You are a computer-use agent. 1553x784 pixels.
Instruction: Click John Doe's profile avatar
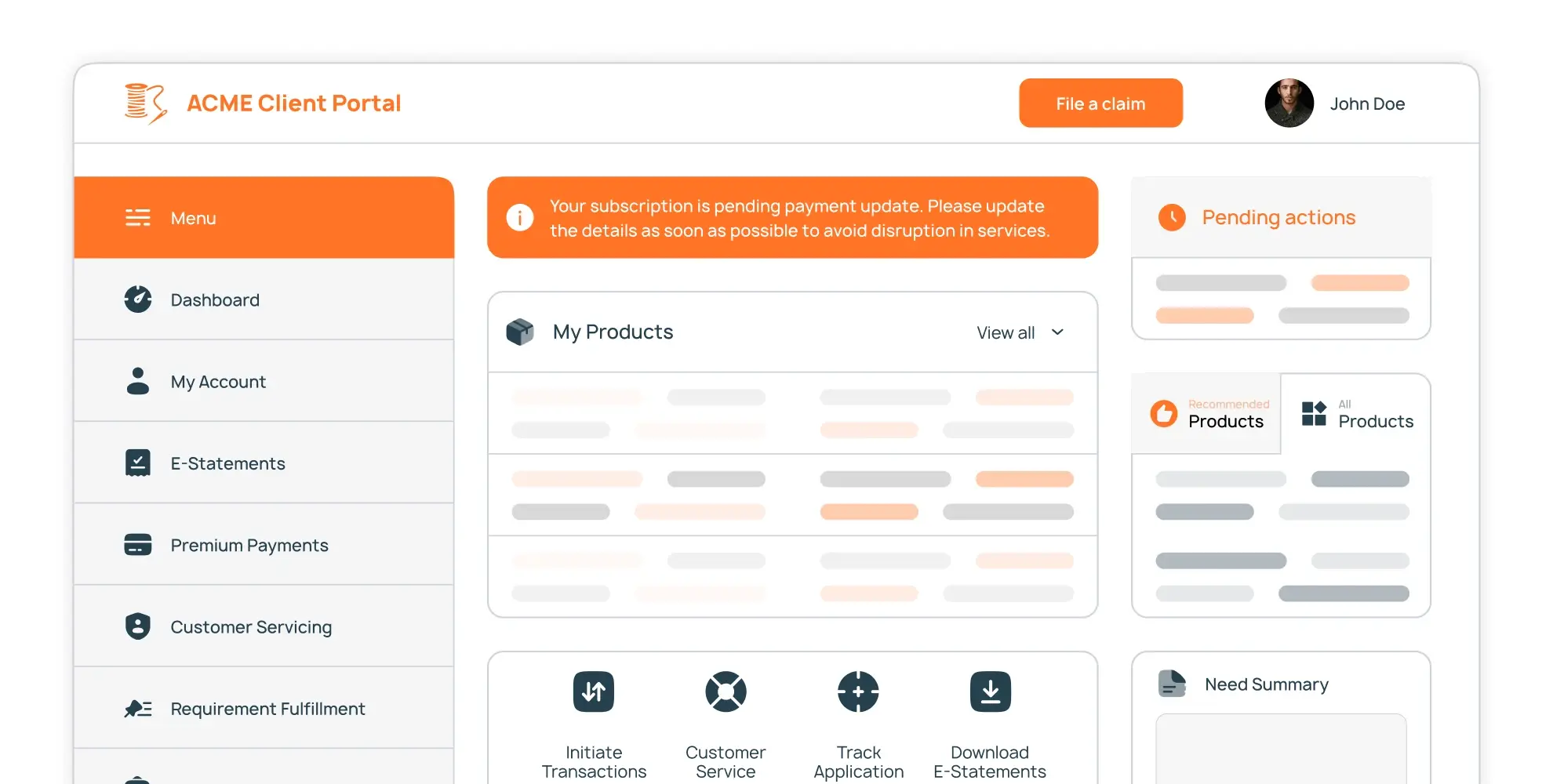click(1289, 103)
